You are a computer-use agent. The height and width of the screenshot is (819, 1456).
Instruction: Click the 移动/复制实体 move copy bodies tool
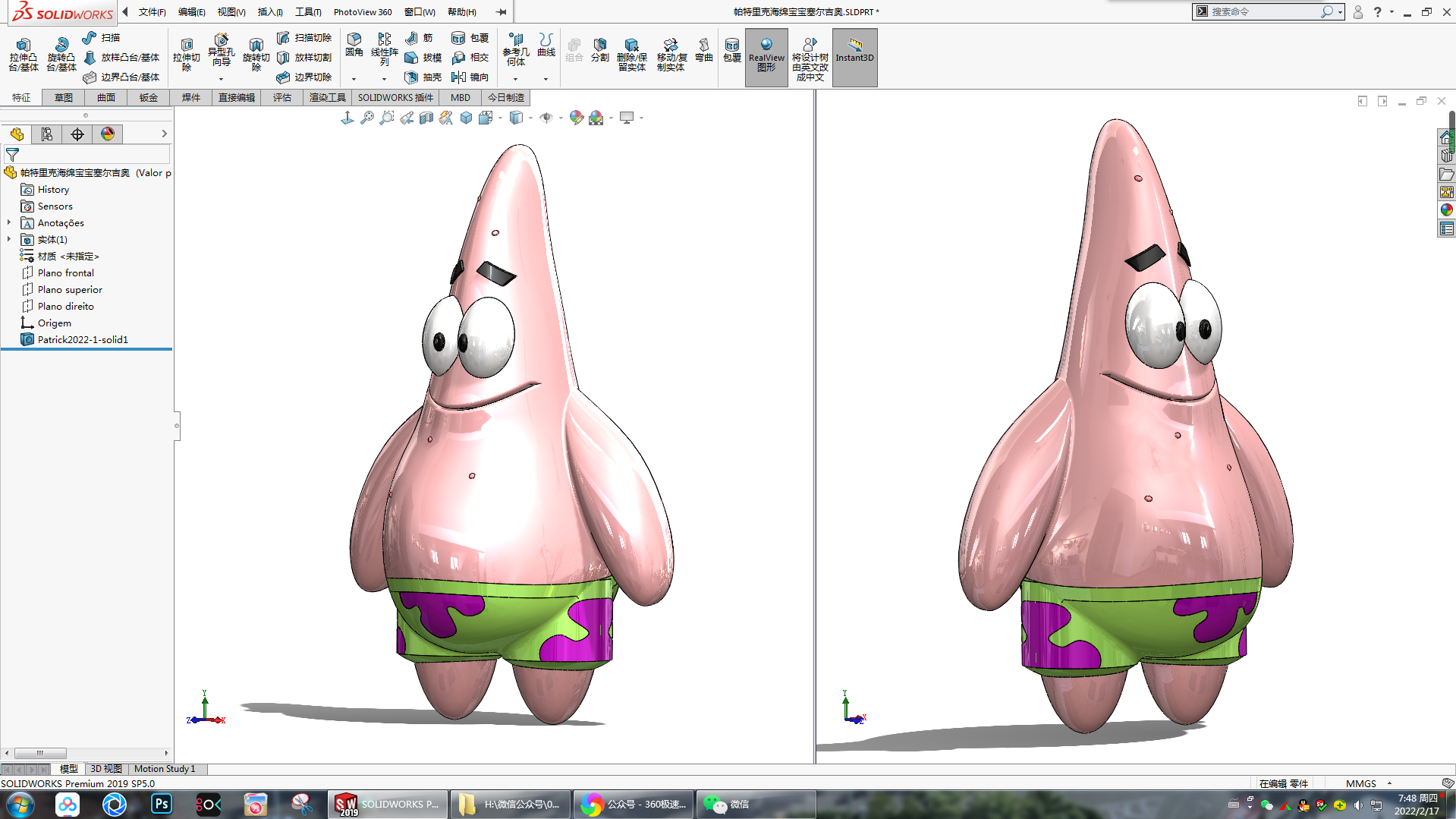click(671, 55)
